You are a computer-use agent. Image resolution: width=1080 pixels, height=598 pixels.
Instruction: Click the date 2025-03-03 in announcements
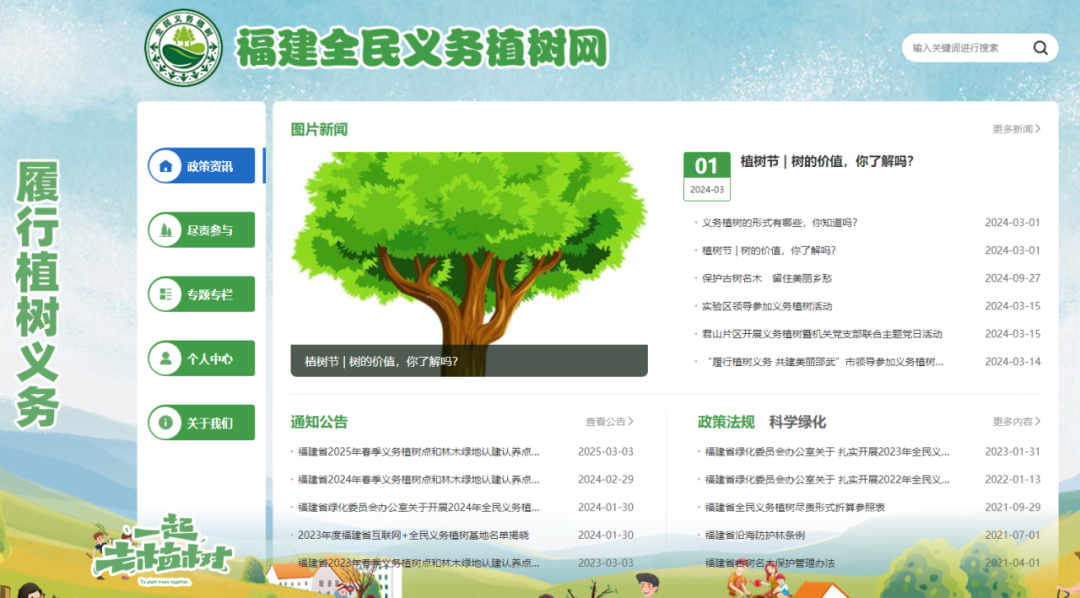605,452
